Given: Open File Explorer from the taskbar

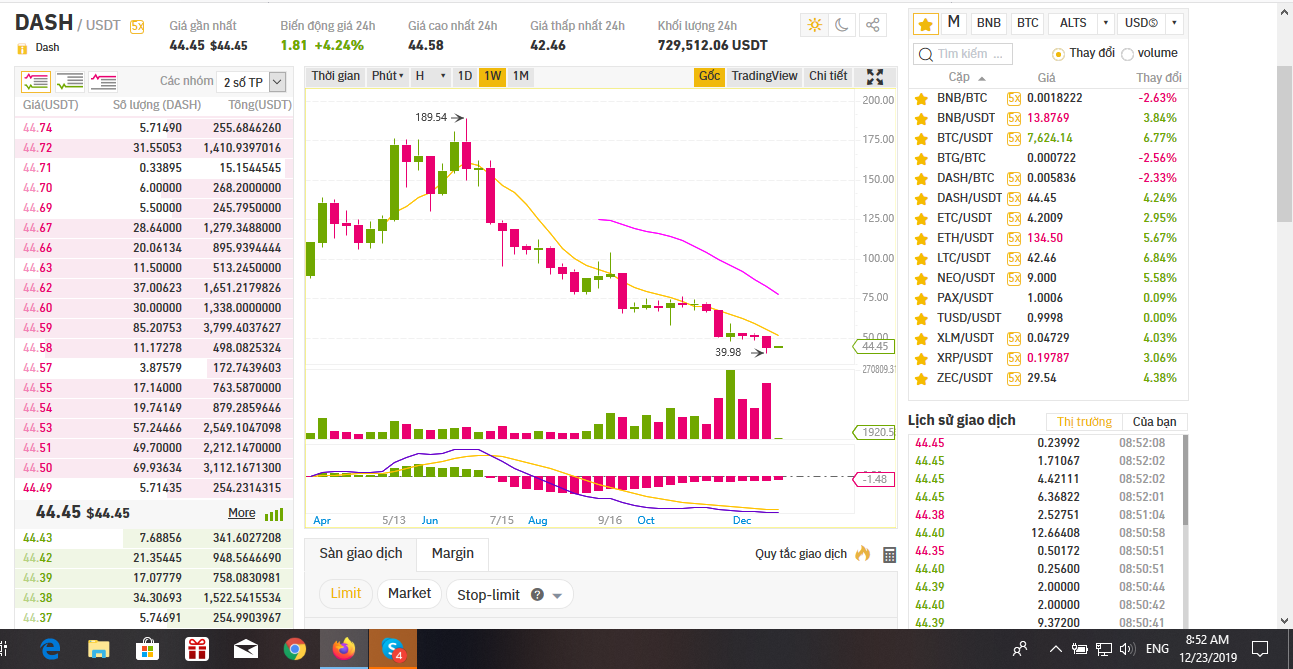Looking at the screenshot, I should click(99, 650).
